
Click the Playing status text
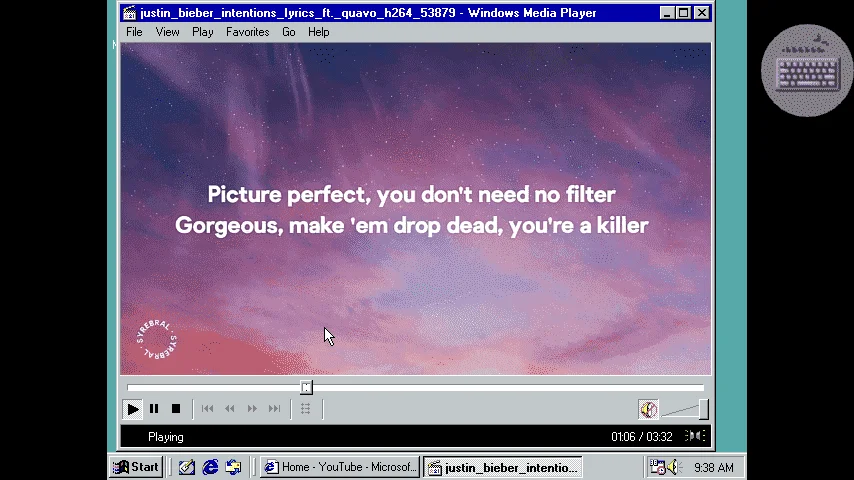[166, 437]
